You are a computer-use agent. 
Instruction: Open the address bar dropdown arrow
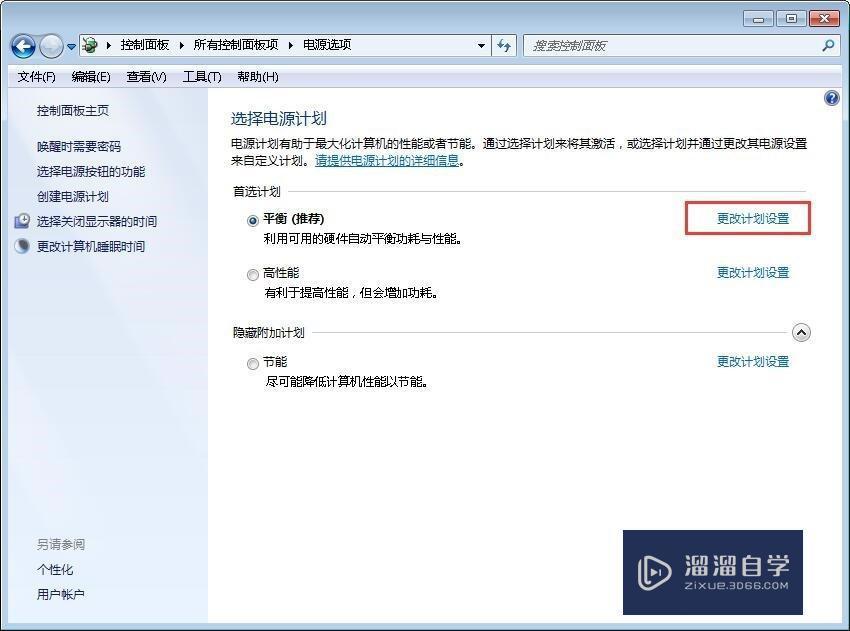[x=481, y=45]
